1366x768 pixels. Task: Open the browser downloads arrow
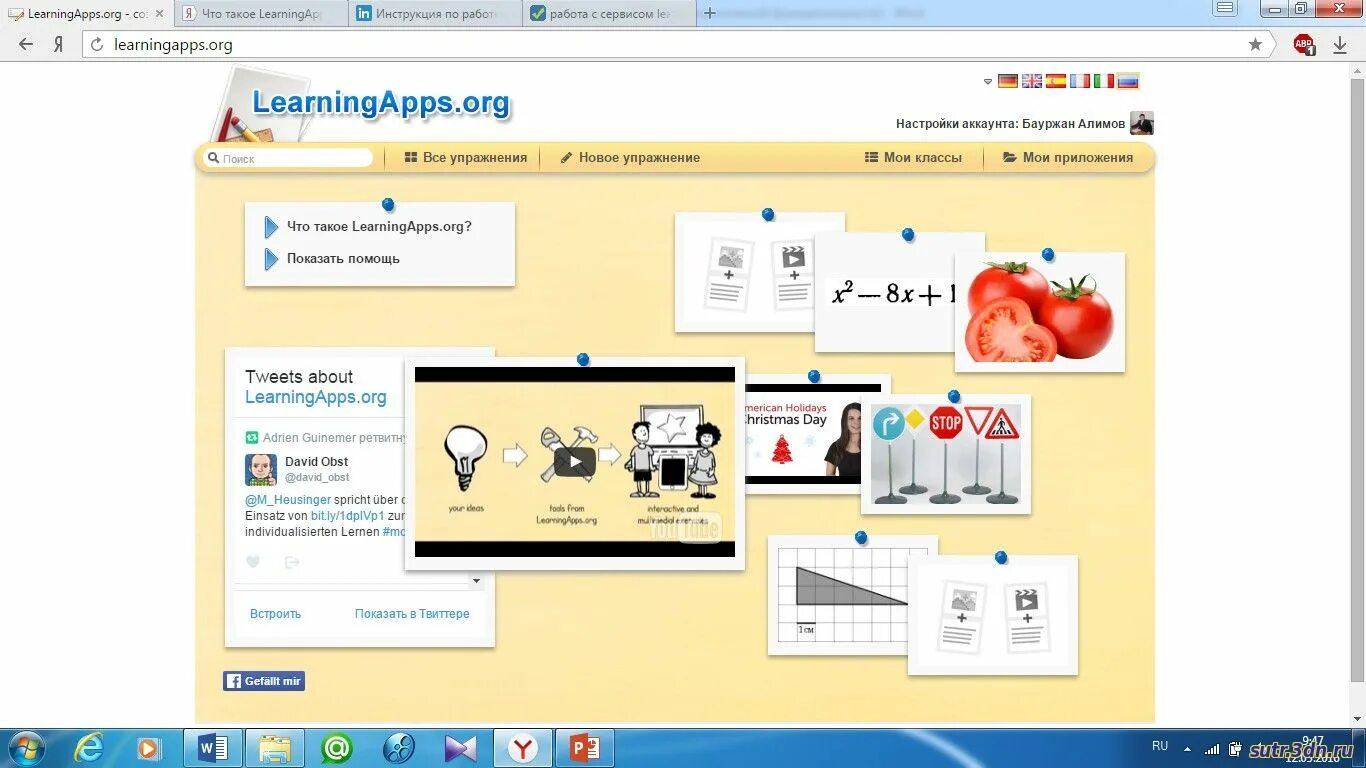pos(1340,44)
